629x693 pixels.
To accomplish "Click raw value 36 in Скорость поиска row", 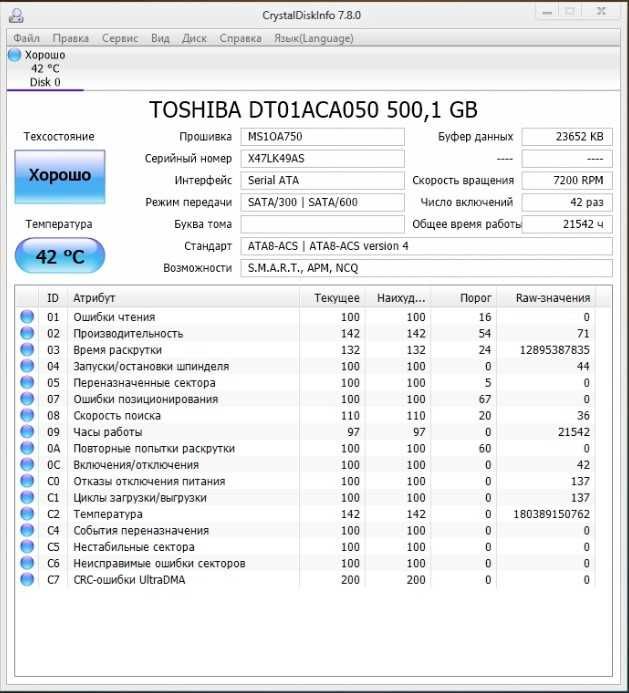I will pos(583,415).
